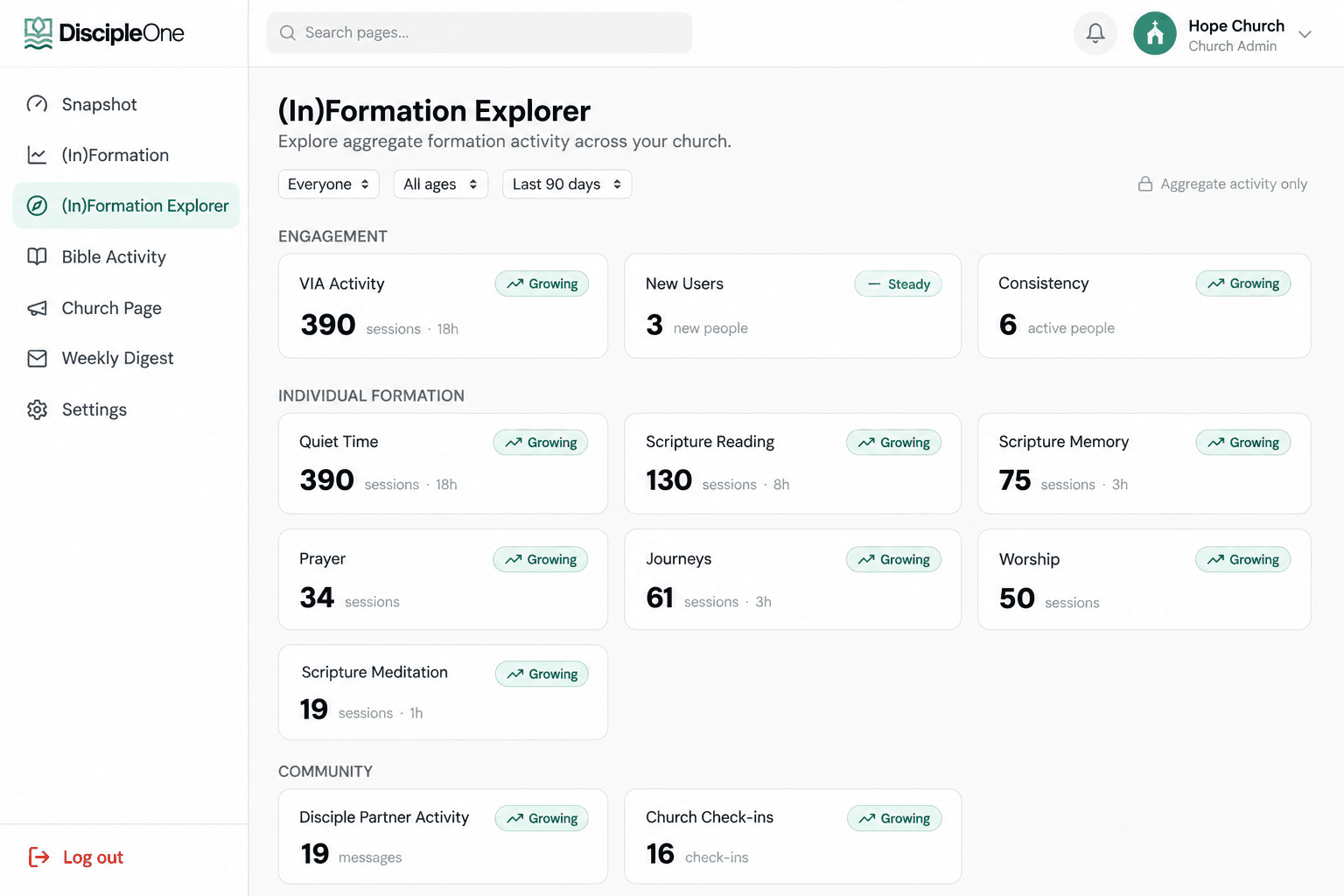Open the New Users card title
The height and width of the screenshot is (896, 1344).
coord(684,283)
